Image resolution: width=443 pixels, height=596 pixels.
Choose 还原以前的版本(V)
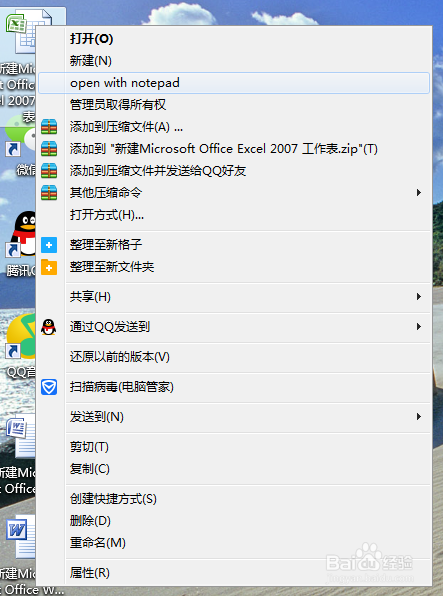[234, 357]
